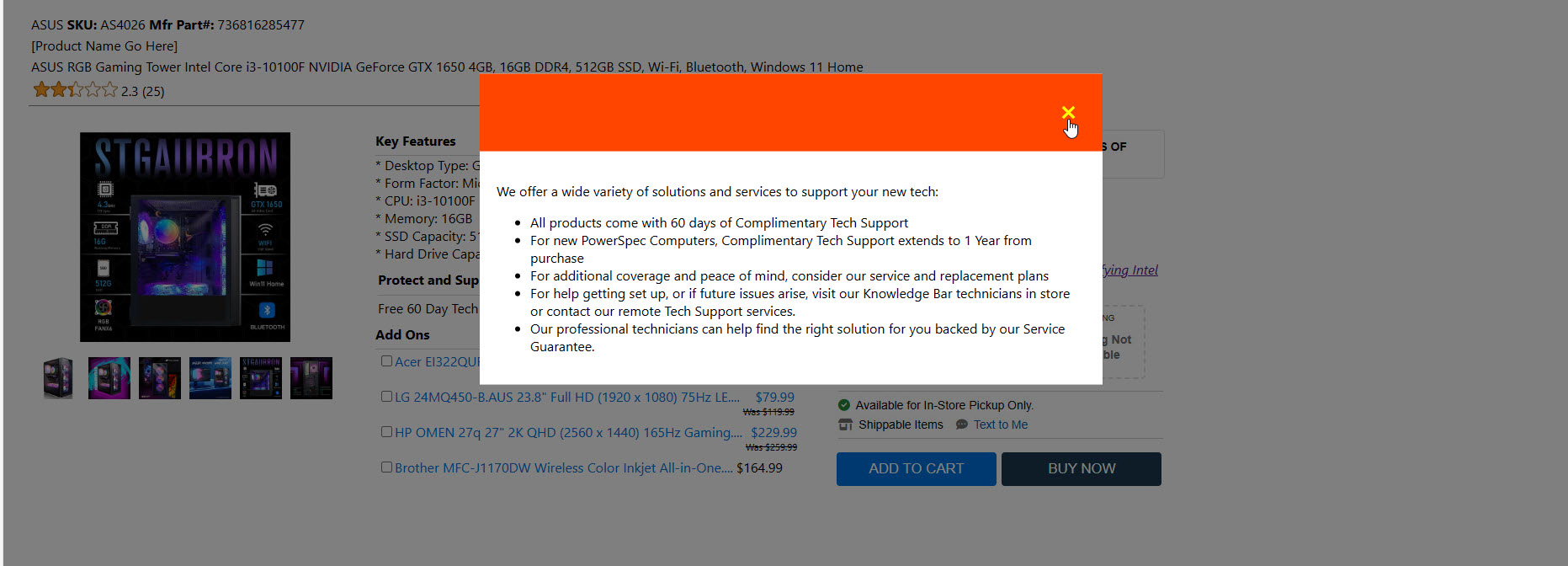Click the main STGAUBRON product image
The height and width of the screenshot is (566, 1568).
pos(185,237)
